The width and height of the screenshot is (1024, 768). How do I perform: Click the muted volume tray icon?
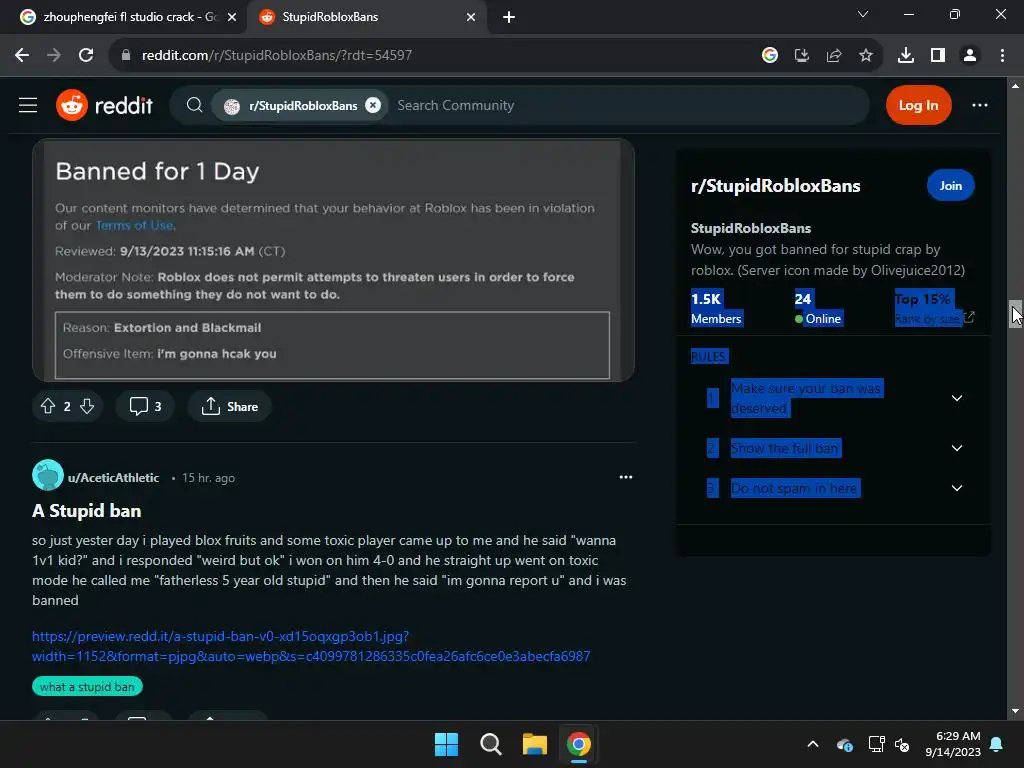point(902,744)
